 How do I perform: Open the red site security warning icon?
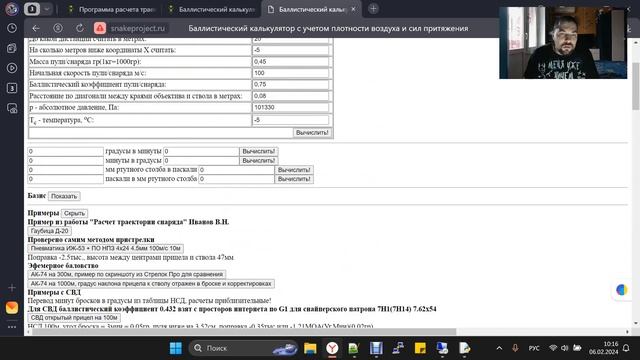pos(100,28)
